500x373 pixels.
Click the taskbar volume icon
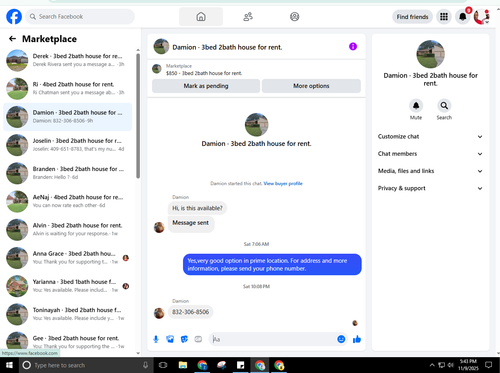tap(450, 365)
